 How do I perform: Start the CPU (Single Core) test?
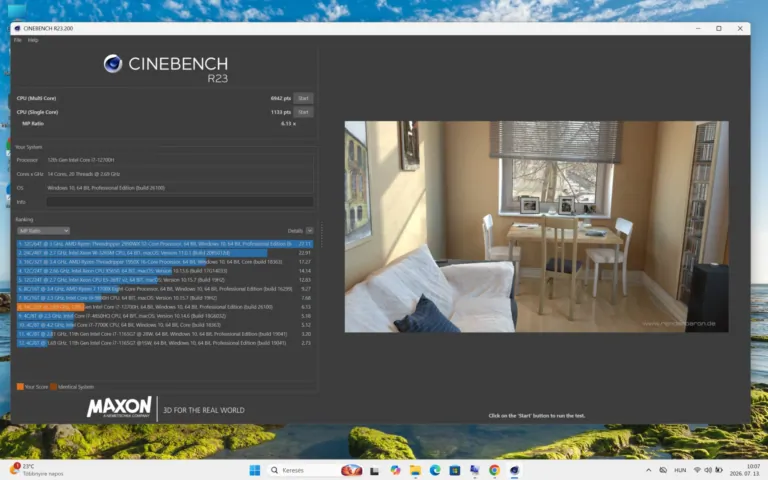point(303,112)
